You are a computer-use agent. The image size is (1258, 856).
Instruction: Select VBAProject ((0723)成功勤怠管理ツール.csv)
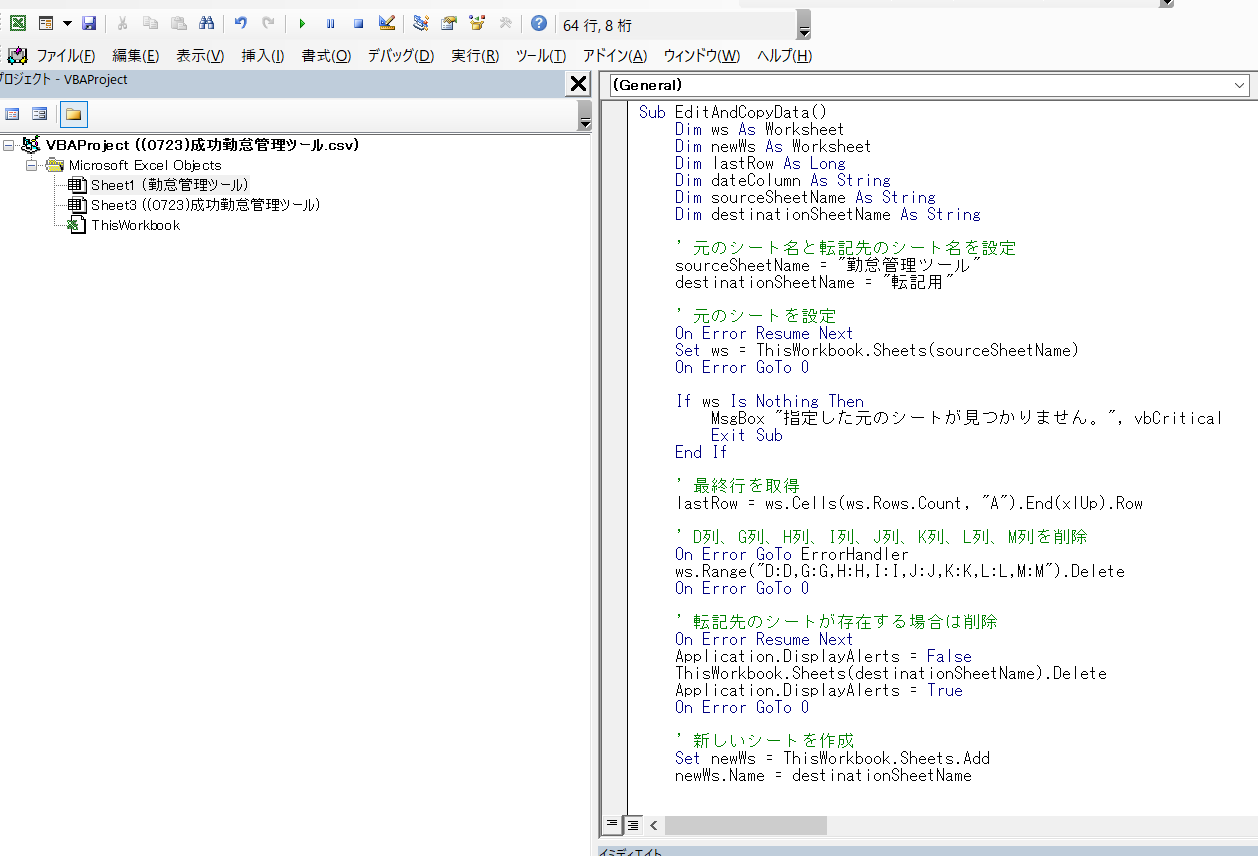[x=202, y=145]
